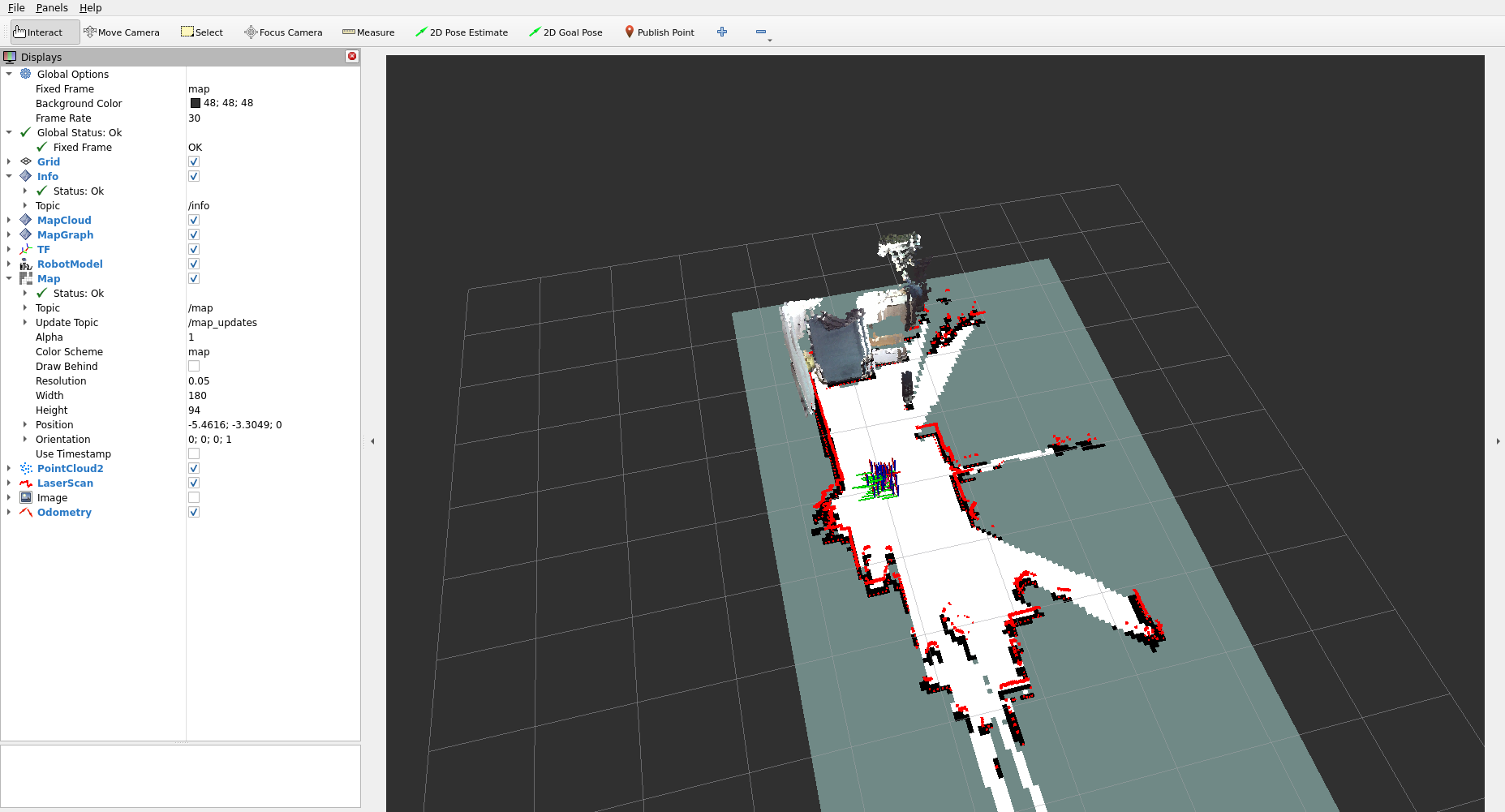
Task: Click the Image display icon
Action: (x=26, y=497)
